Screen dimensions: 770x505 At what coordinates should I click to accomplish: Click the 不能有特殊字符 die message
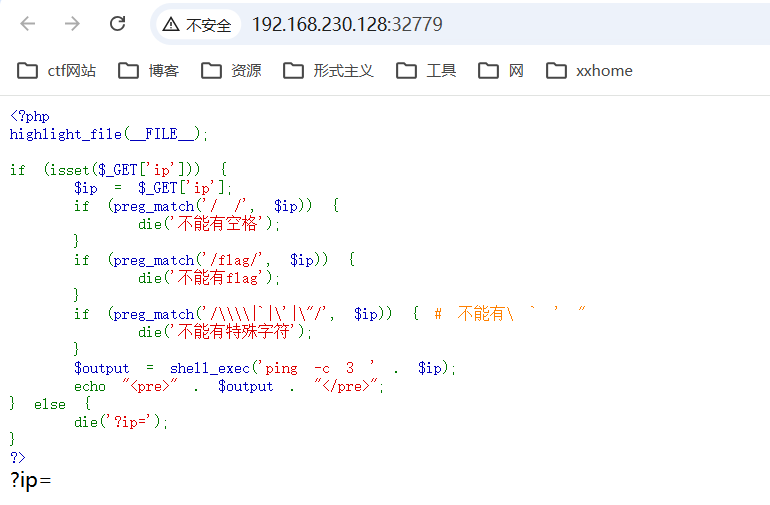(225, 332)
